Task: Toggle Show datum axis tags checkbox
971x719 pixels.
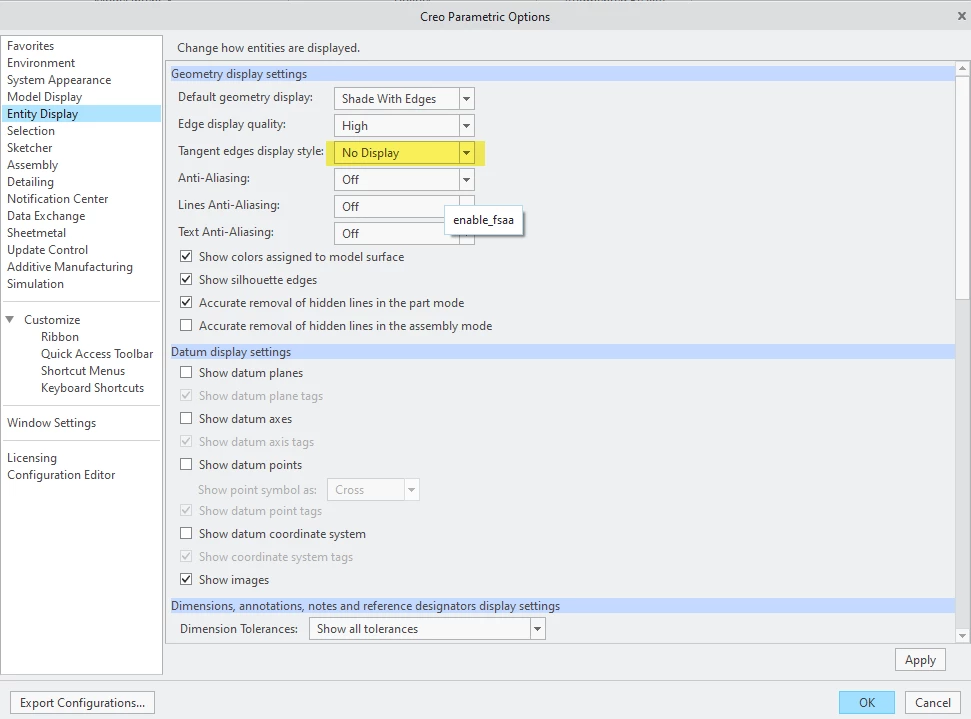Action: pyautogui.click(x=186, y=441)
